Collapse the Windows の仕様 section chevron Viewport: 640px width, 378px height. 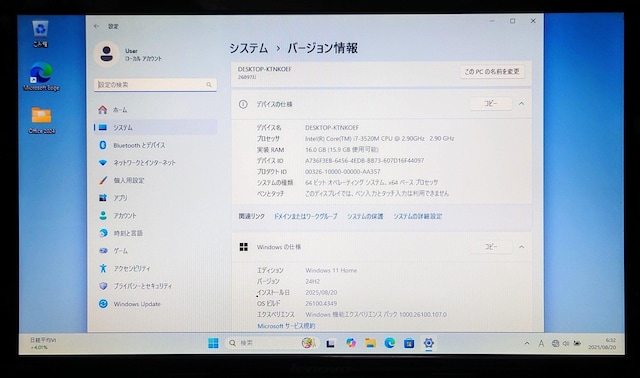[x=521, y=247]
